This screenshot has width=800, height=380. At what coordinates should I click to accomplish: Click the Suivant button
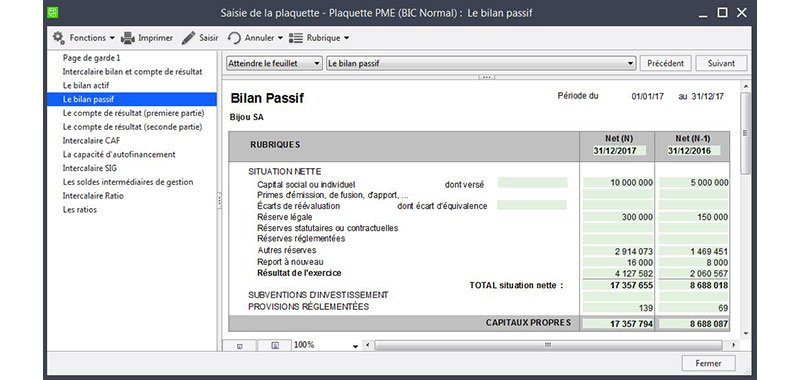point(721,63)
